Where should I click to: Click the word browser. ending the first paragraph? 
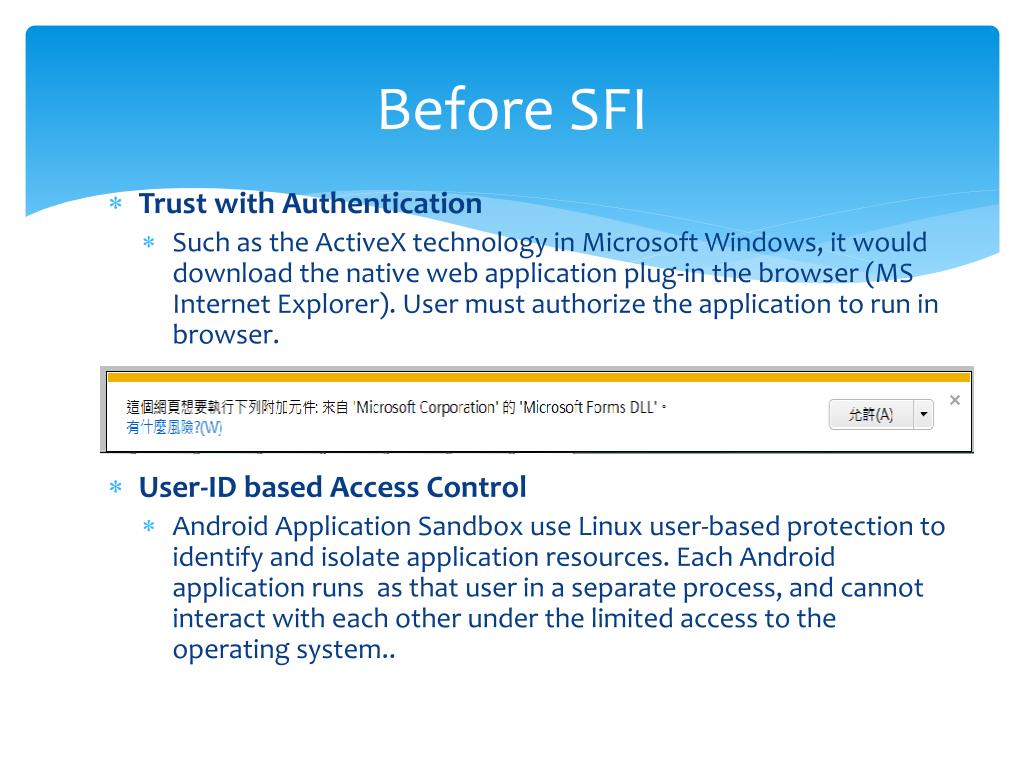click(226, 334)
